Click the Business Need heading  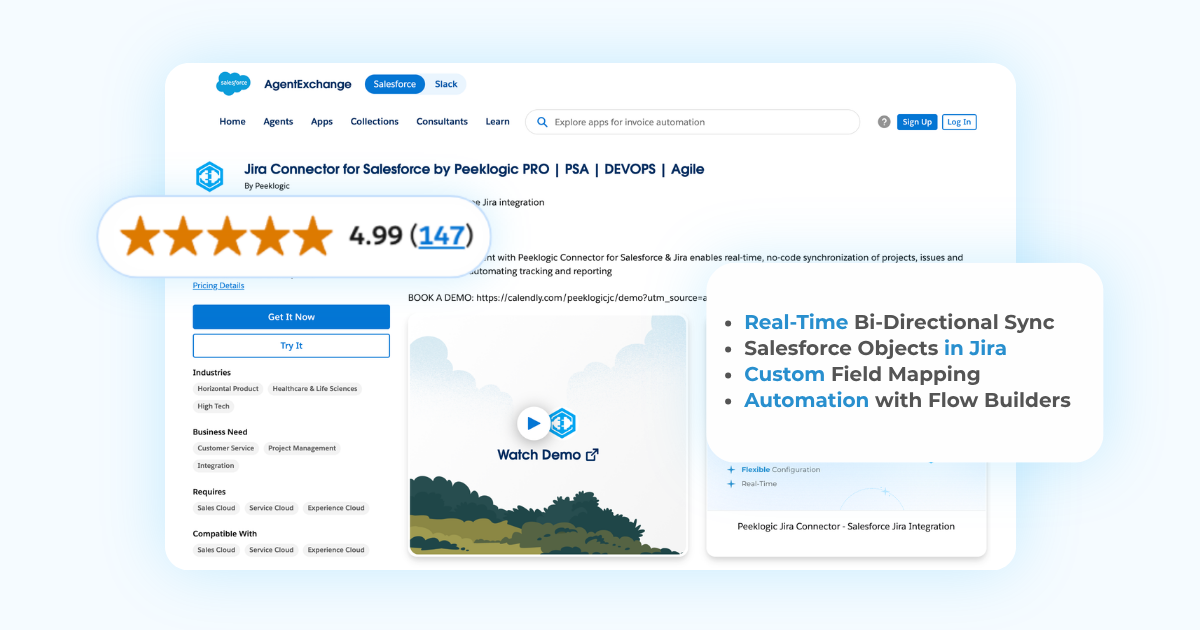(220, 432)
